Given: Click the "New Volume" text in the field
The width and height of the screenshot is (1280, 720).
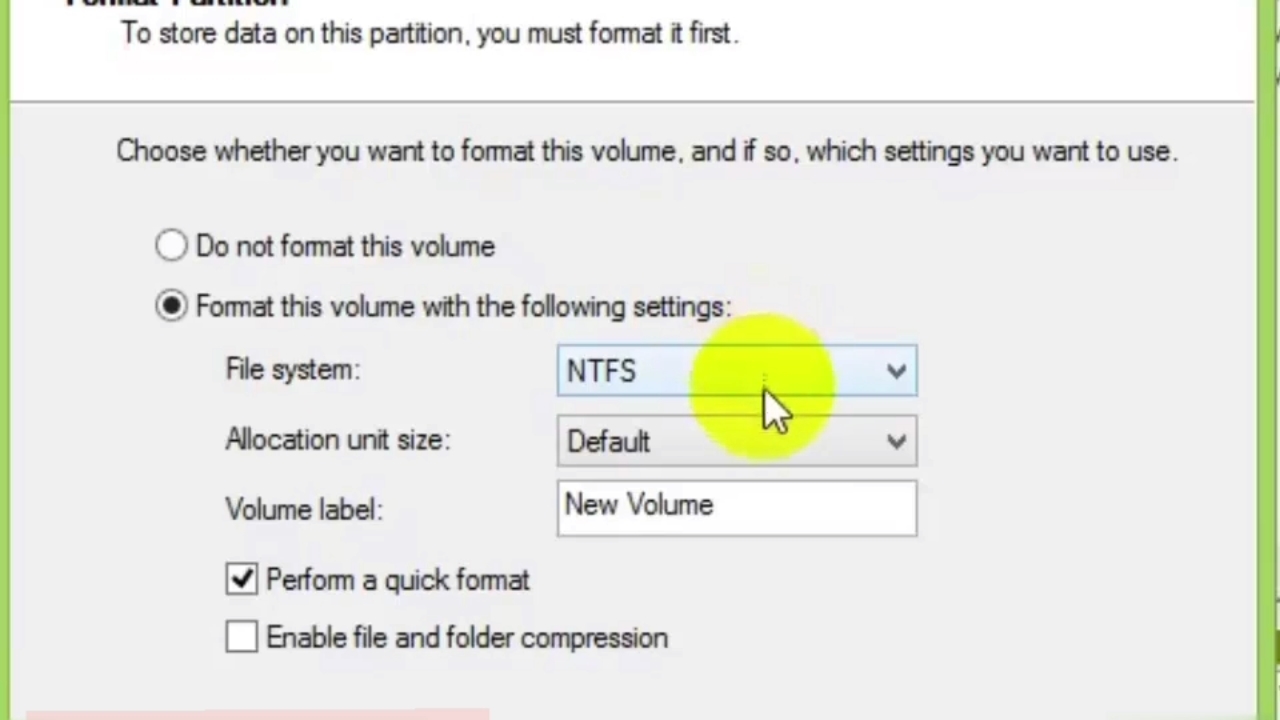Looking at the screenshot, I should (639, 506).
